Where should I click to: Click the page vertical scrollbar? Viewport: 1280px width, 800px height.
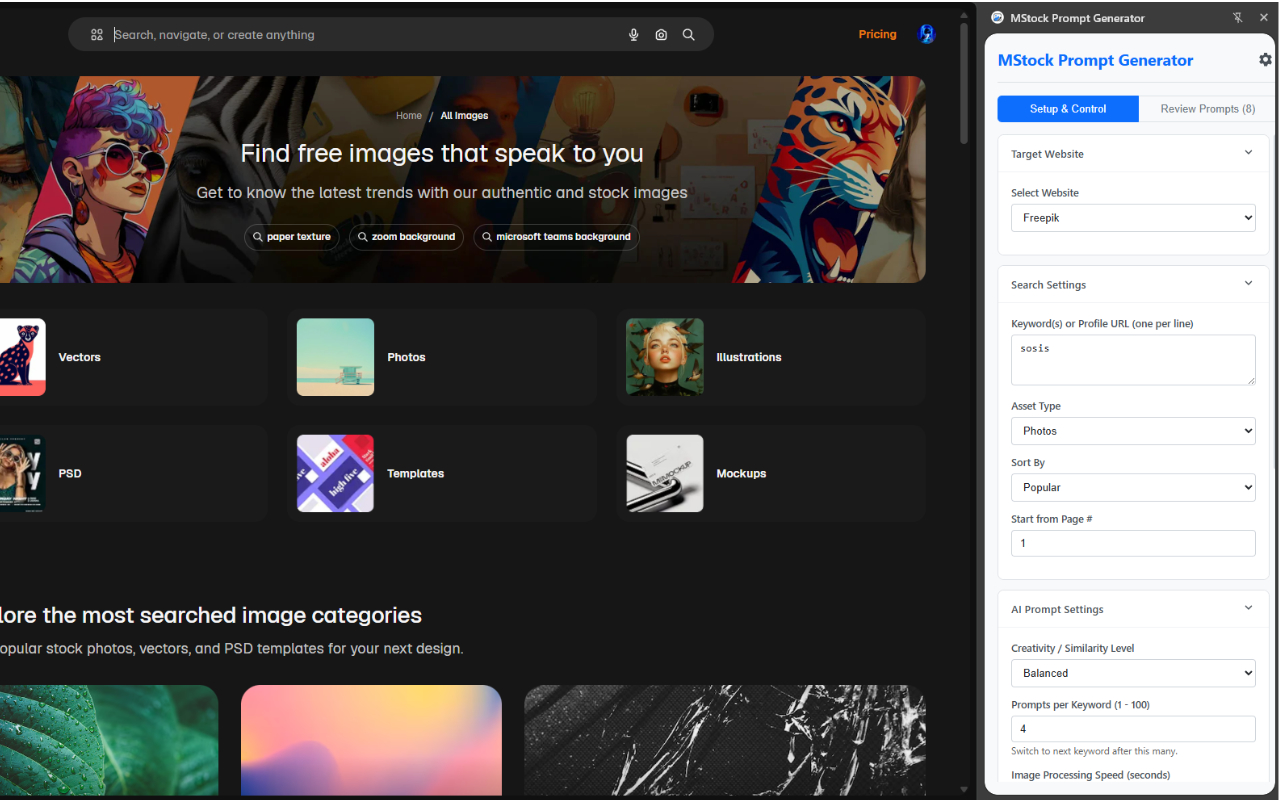[964, 84]
